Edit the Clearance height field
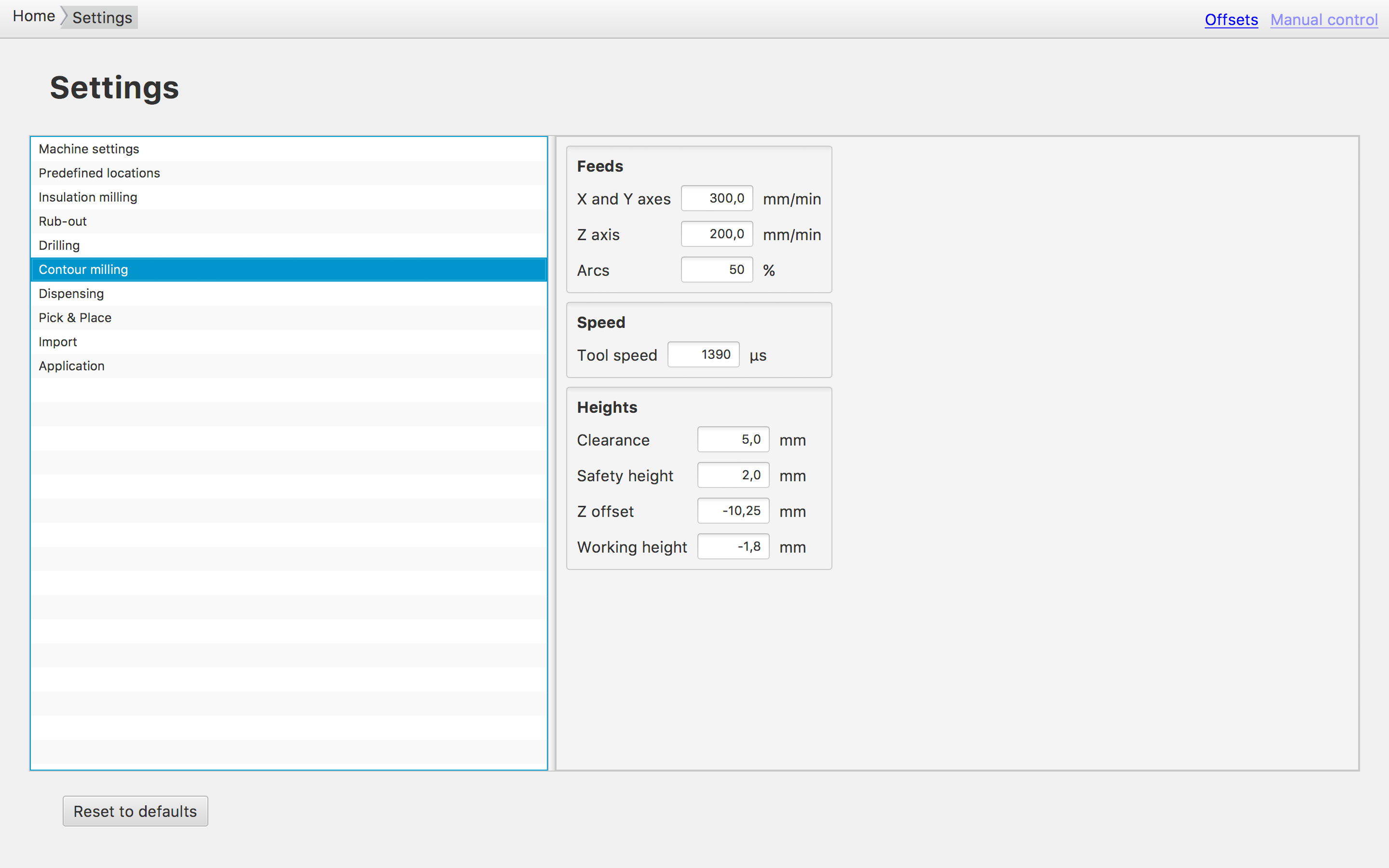The image size is (1389, 868). [x=733, y=440]
